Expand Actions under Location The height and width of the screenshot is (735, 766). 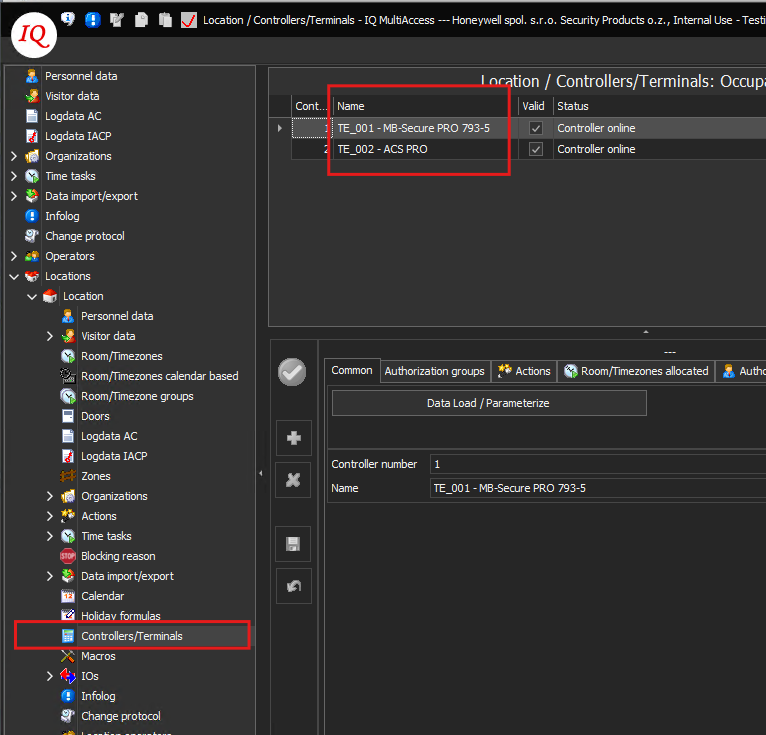point(50,516)
